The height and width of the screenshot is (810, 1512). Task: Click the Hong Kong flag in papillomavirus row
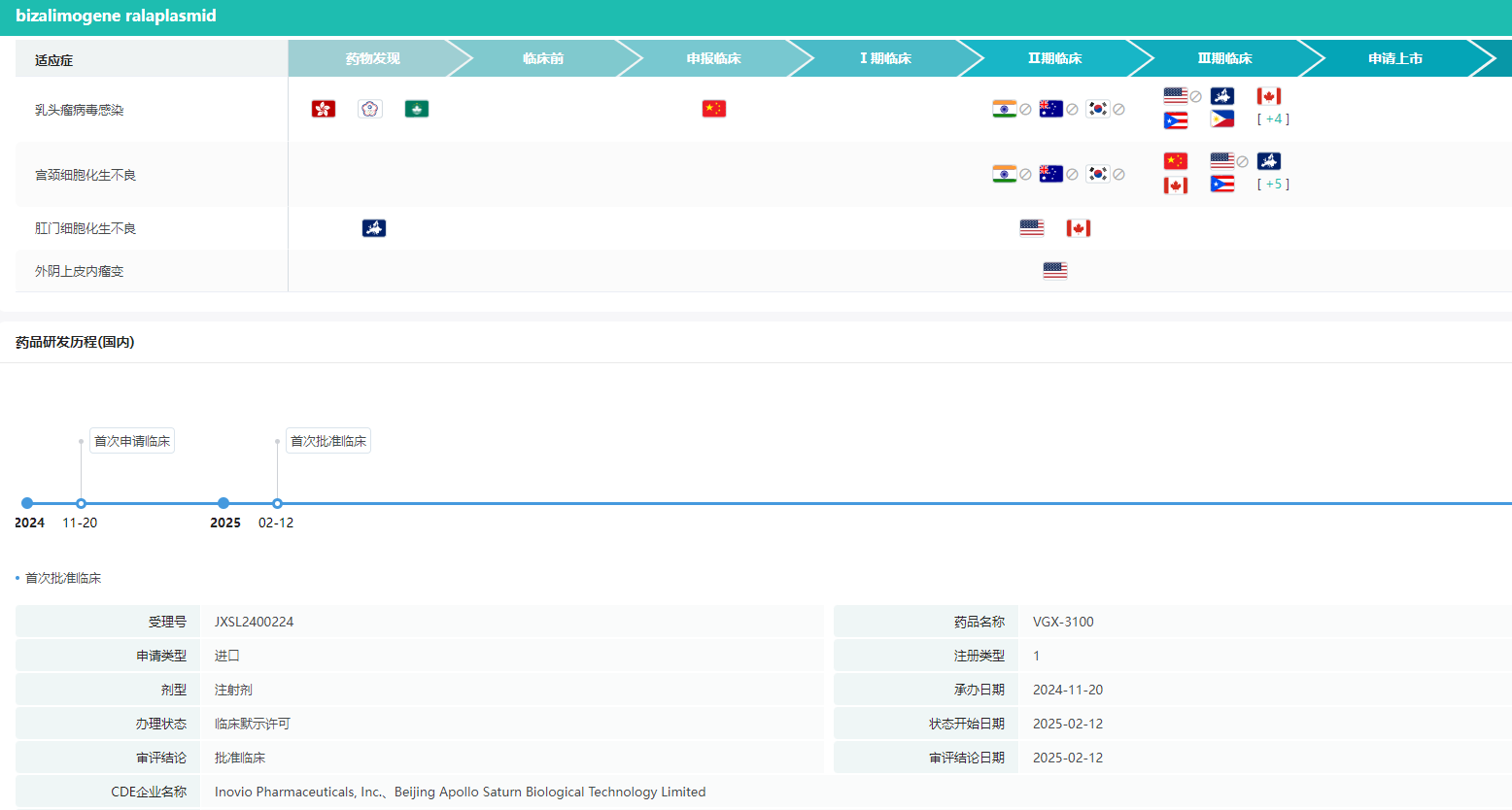(324, 109)
